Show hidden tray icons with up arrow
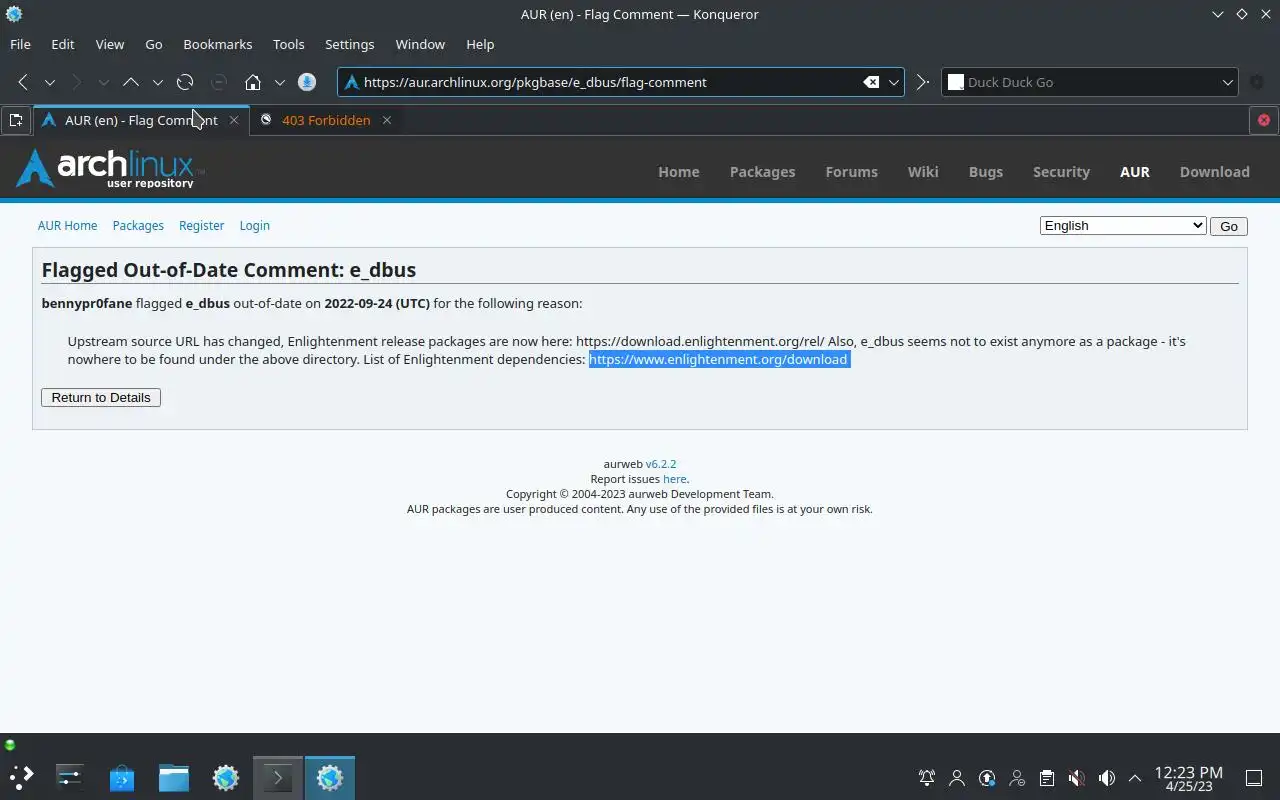This screenshot has width=1280, height=800. tap(1135, 778)
